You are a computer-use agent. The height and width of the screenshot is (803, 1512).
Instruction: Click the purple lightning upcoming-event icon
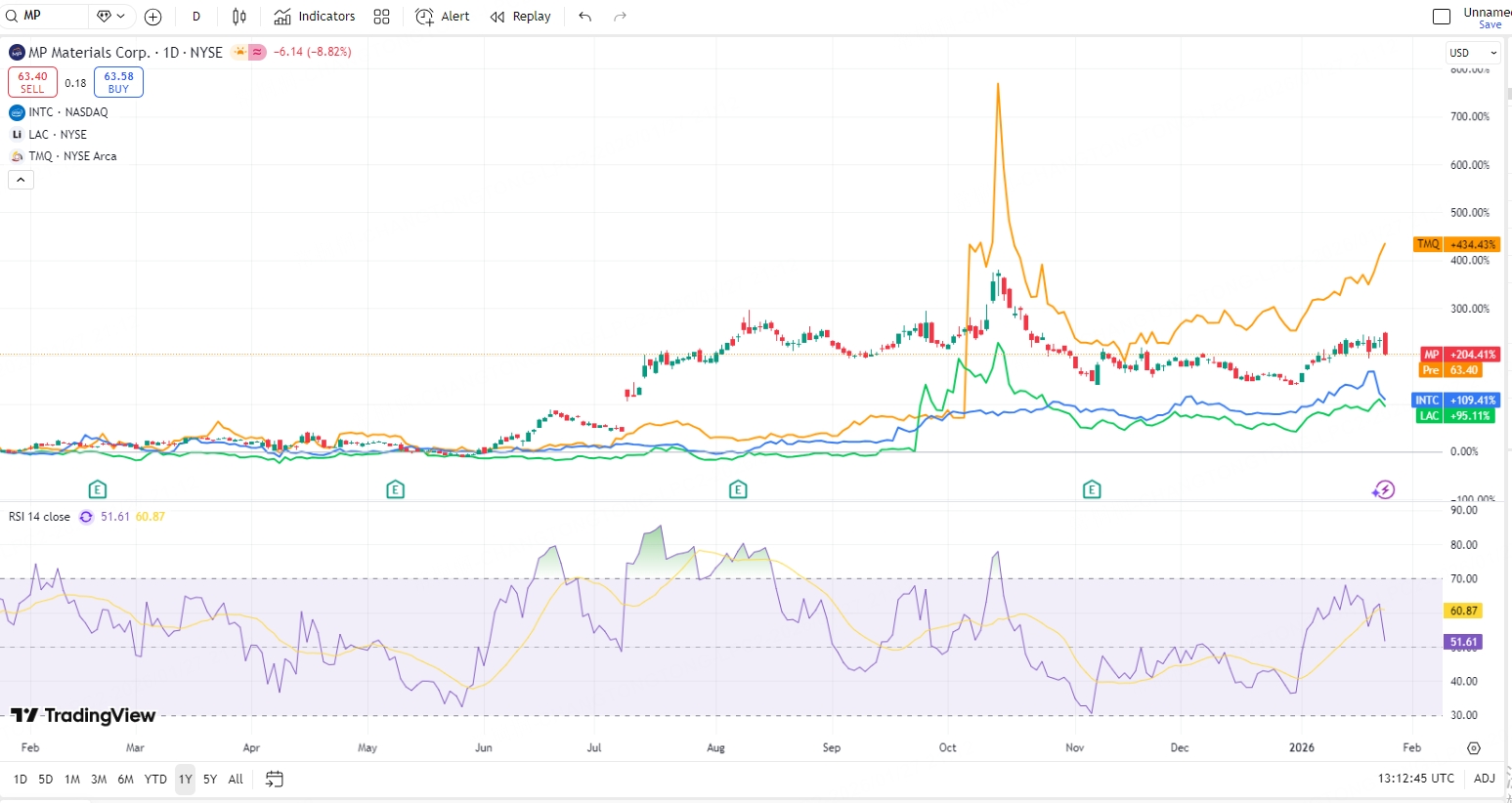1384,489
